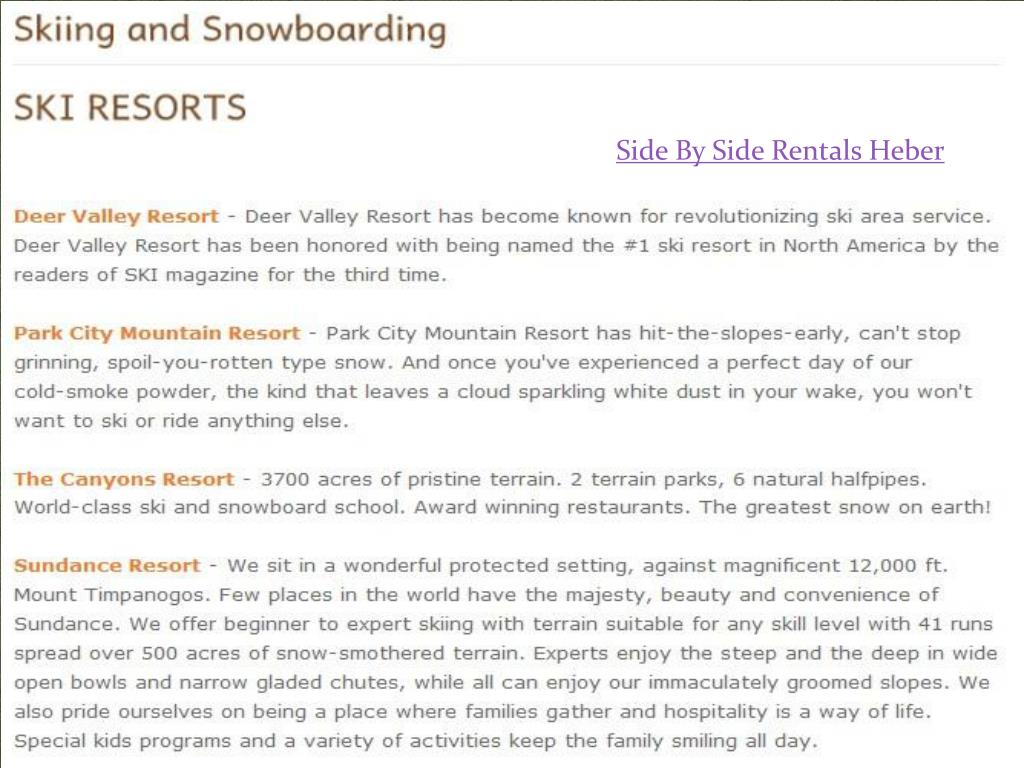
Task: Click 'cold-smoke powder' in the Park City description
Action: point(116,392)
